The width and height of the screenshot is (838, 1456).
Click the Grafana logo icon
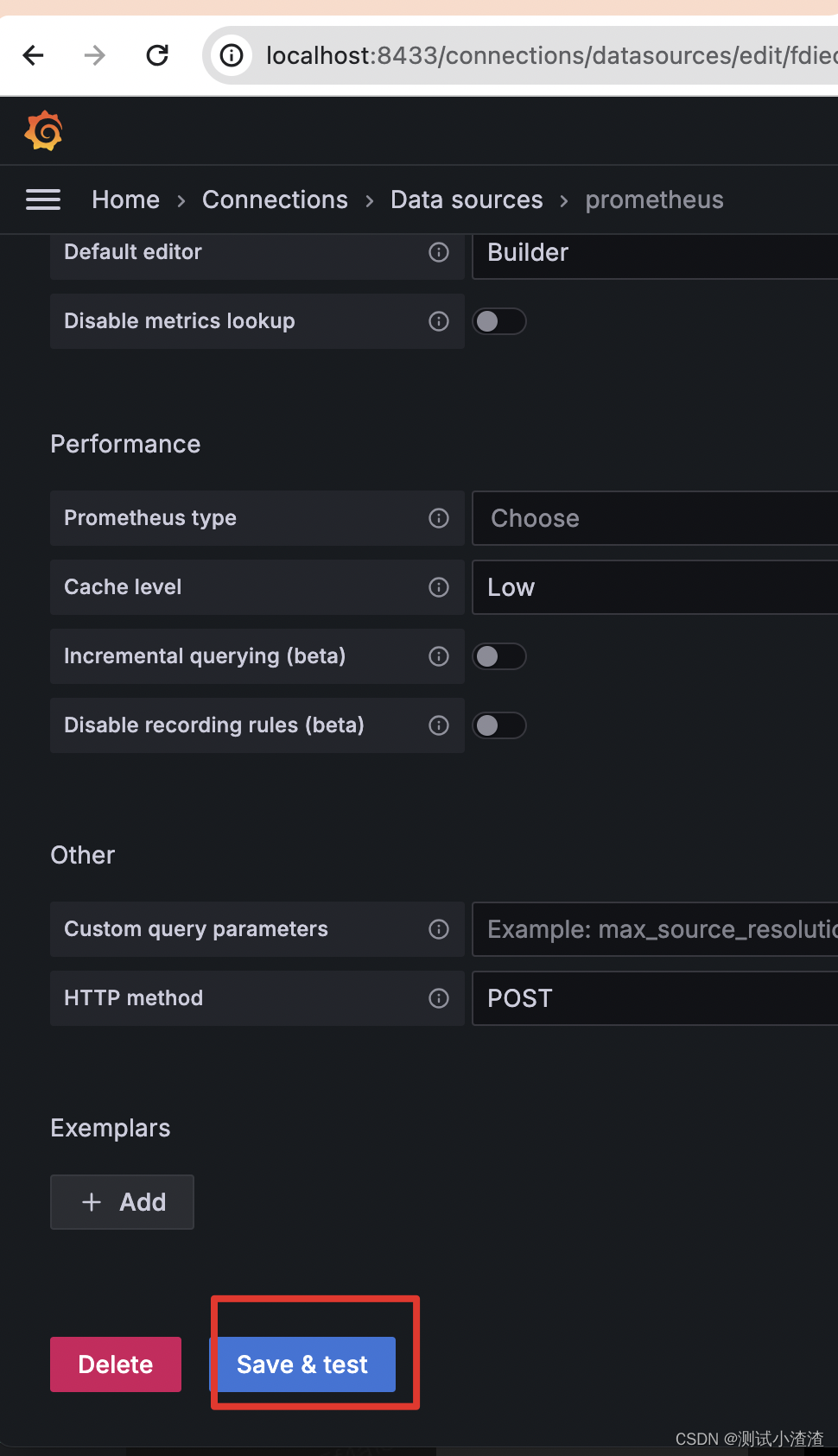coord(43,131)
